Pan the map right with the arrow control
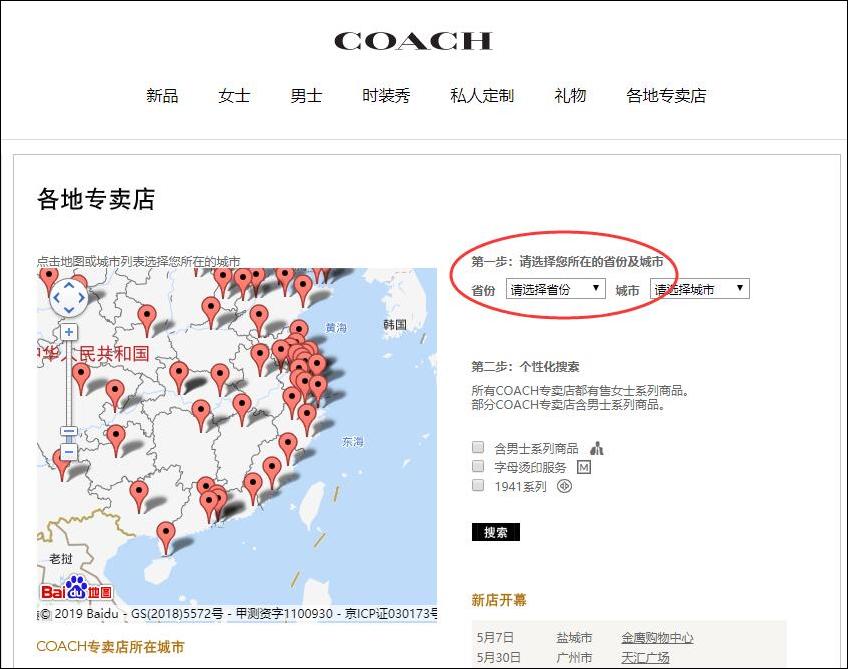The height and width of the screenshot is (669, 848). coord(82,297)
